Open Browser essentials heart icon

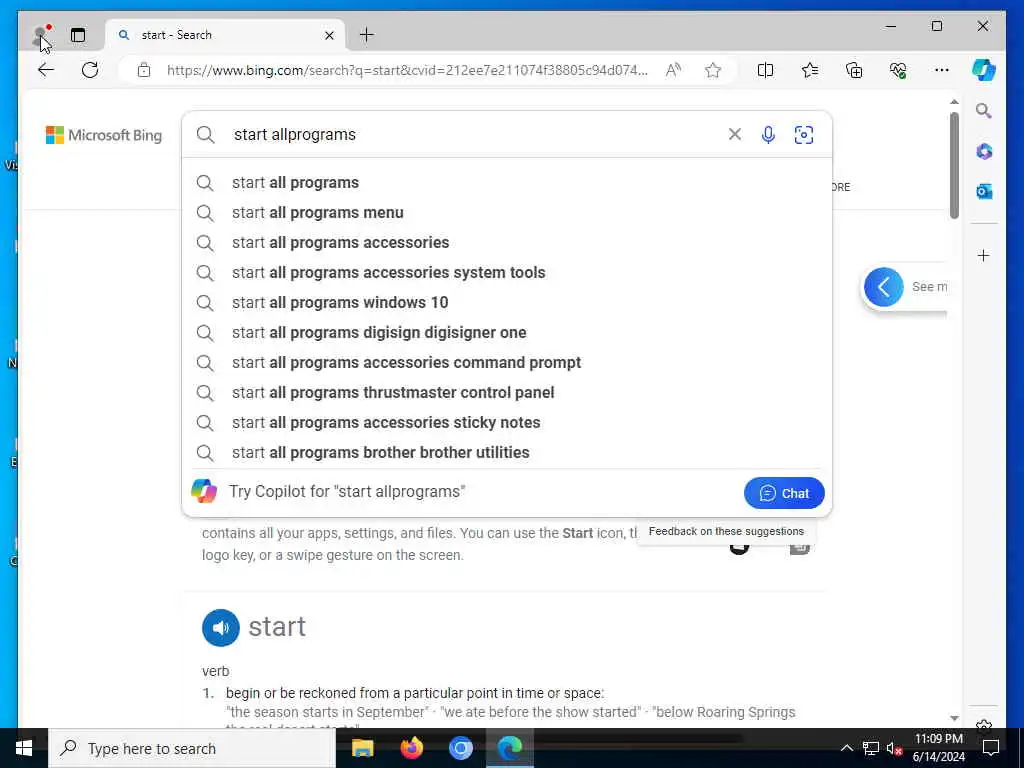898,70
